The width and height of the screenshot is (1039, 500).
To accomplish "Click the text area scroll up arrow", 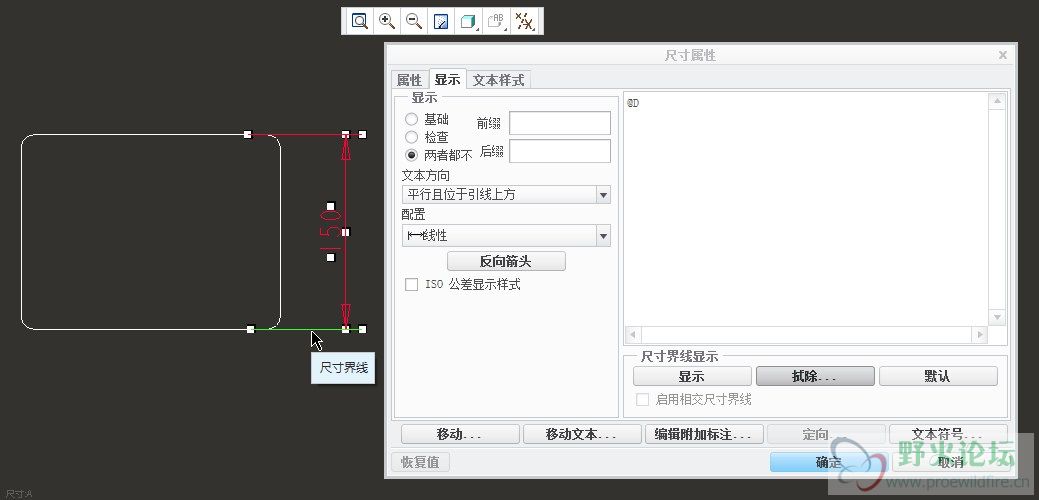I will click(997, 101).
